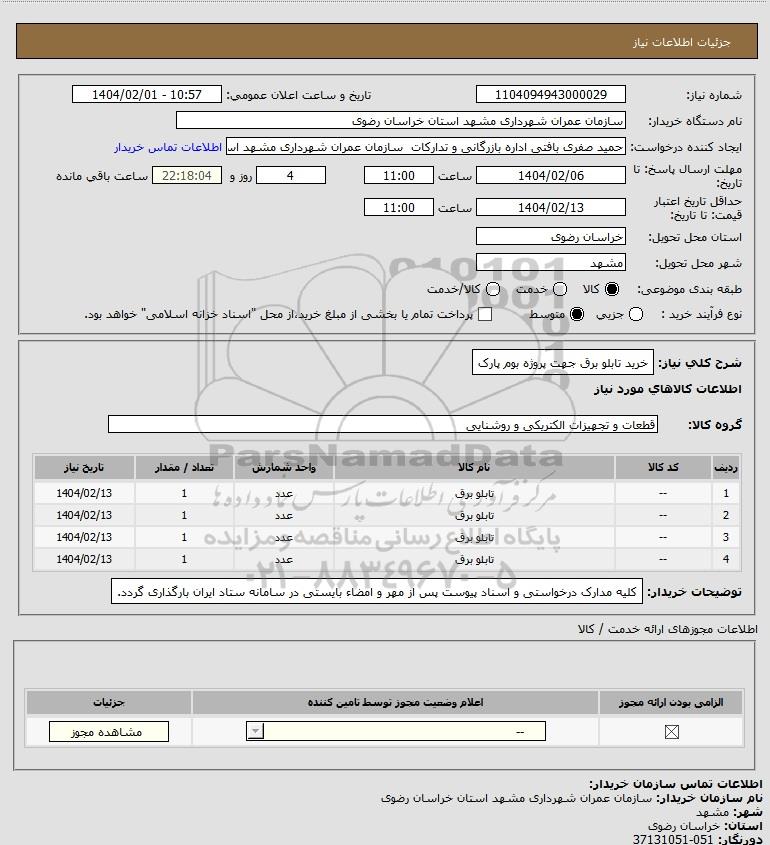Viewport: 770px width, 845px height.
Task: Click delivery city field مشهد
Action: pos(551,262)
